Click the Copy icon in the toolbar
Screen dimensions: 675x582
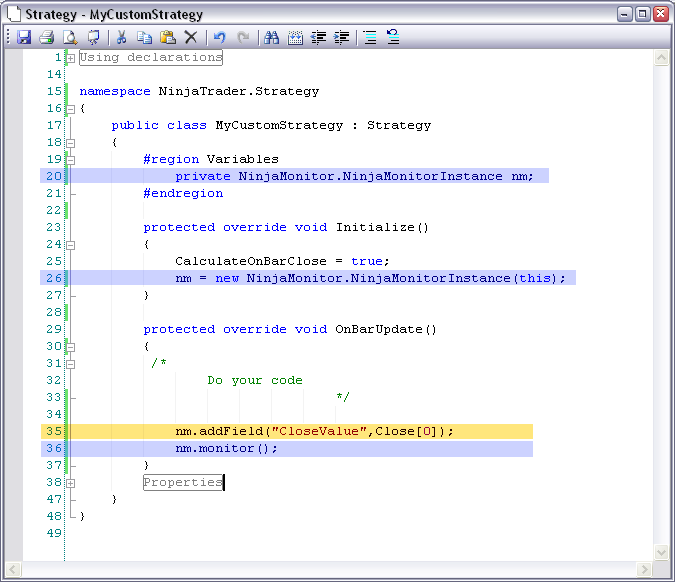point(145,37)
